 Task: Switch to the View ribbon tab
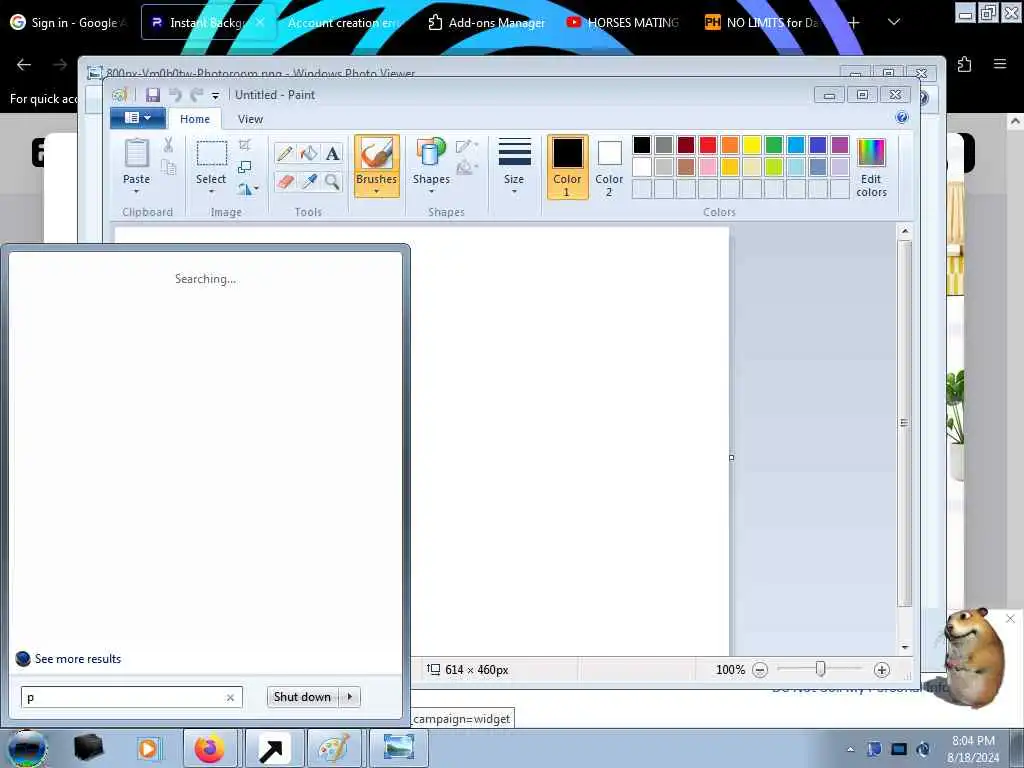click(x=250, y=119)
